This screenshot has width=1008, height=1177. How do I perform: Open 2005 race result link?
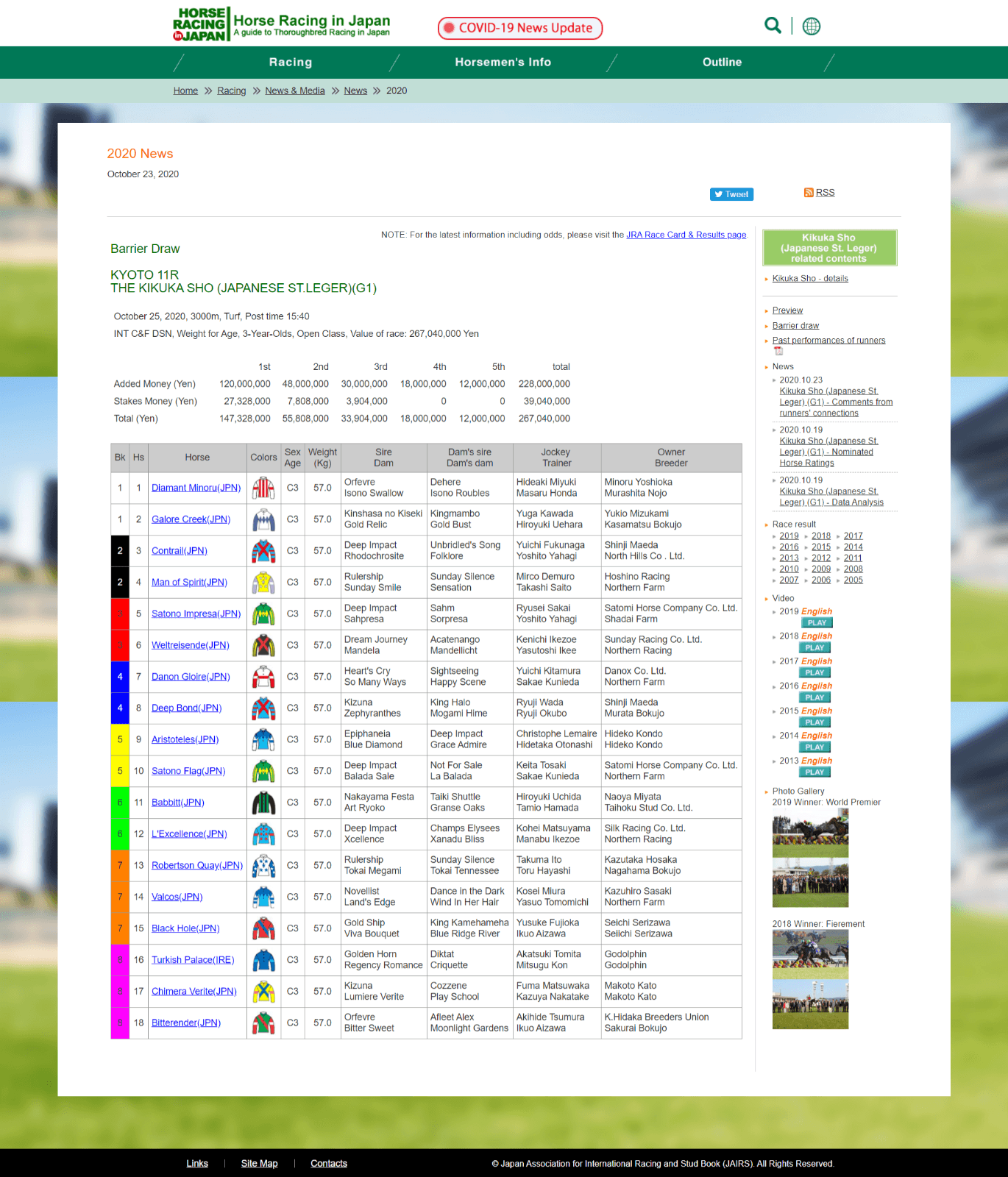pyautogui.click(x=853, y=580)
